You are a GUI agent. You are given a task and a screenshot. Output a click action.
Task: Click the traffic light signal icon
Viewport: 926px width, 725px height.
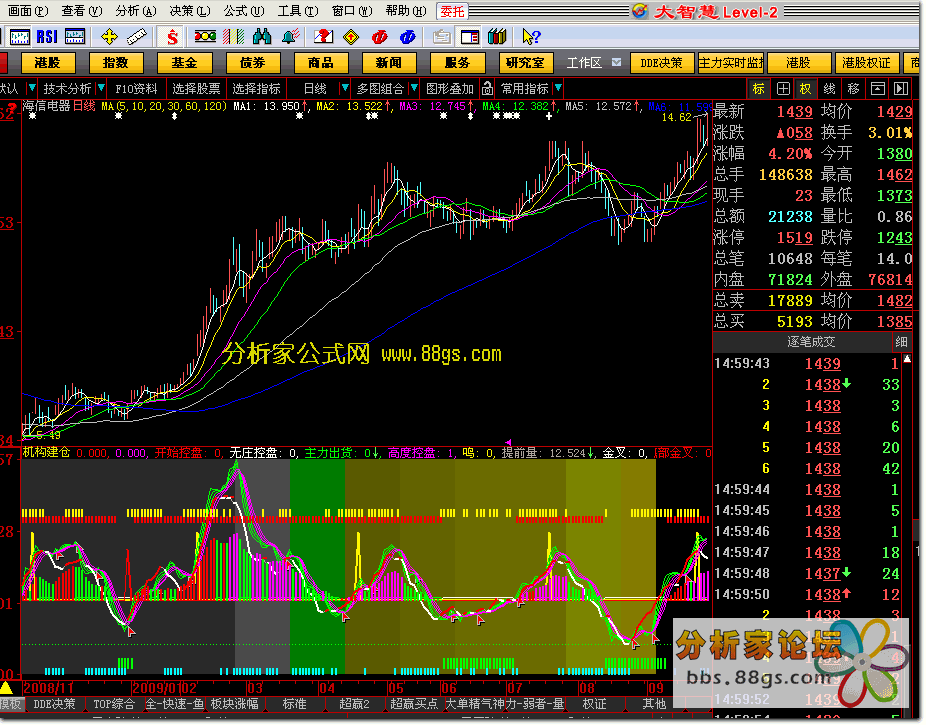click(205, 37)
